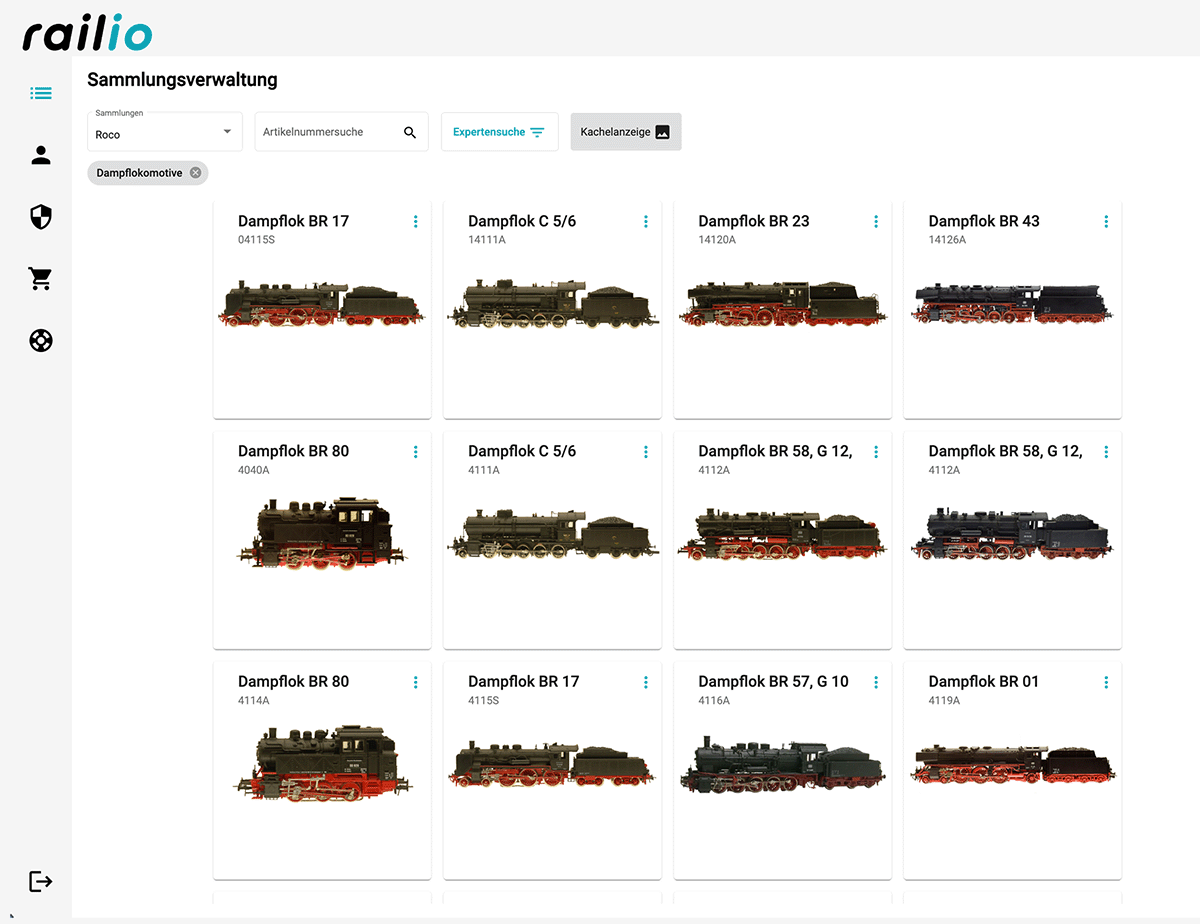Open the shield security sidebar icon
1200x924 pixels.
(x=40, y=217)
